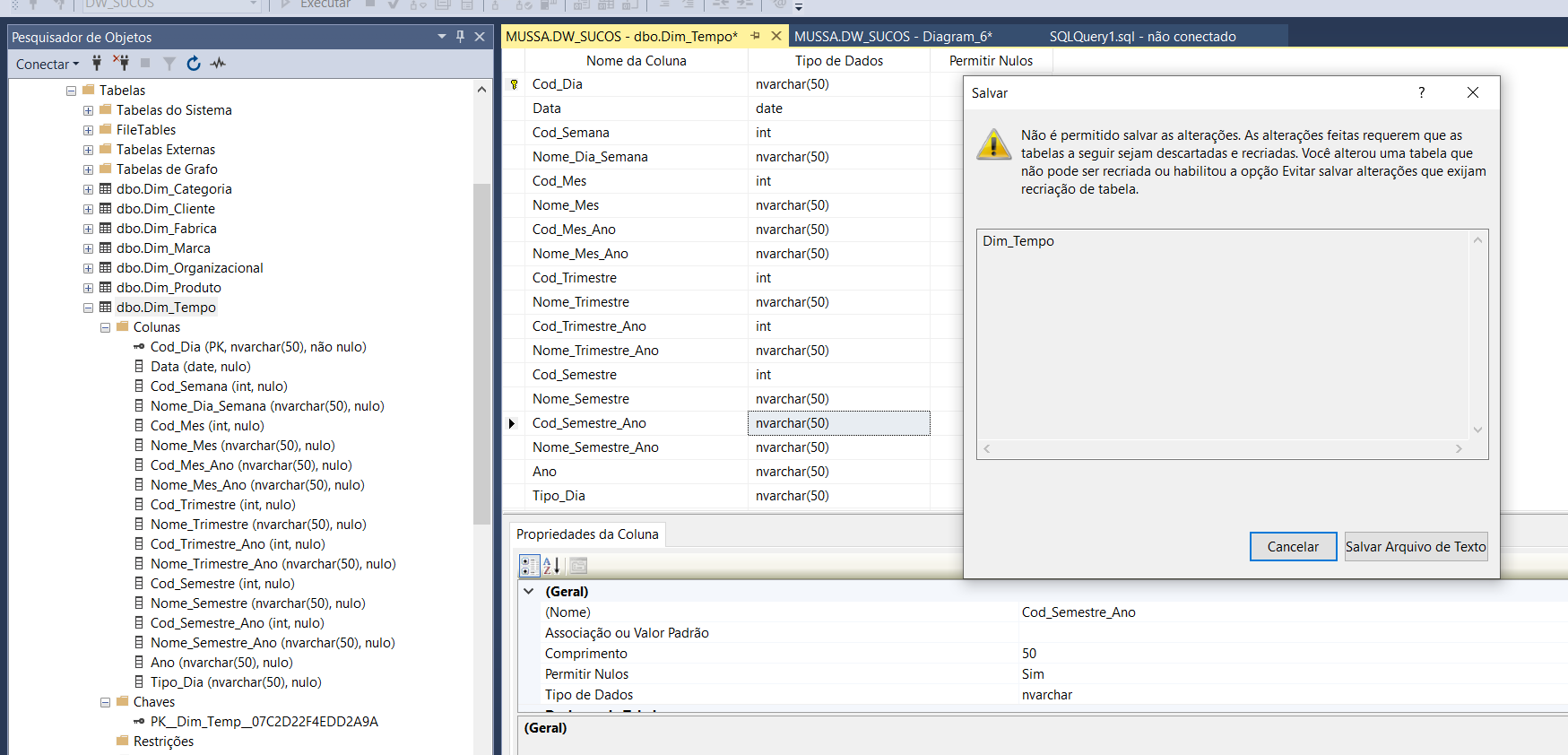Click the Tipo_Dia column name cell
The image size is (1568, 755).
pyautogui.click(x=637, y=496)
